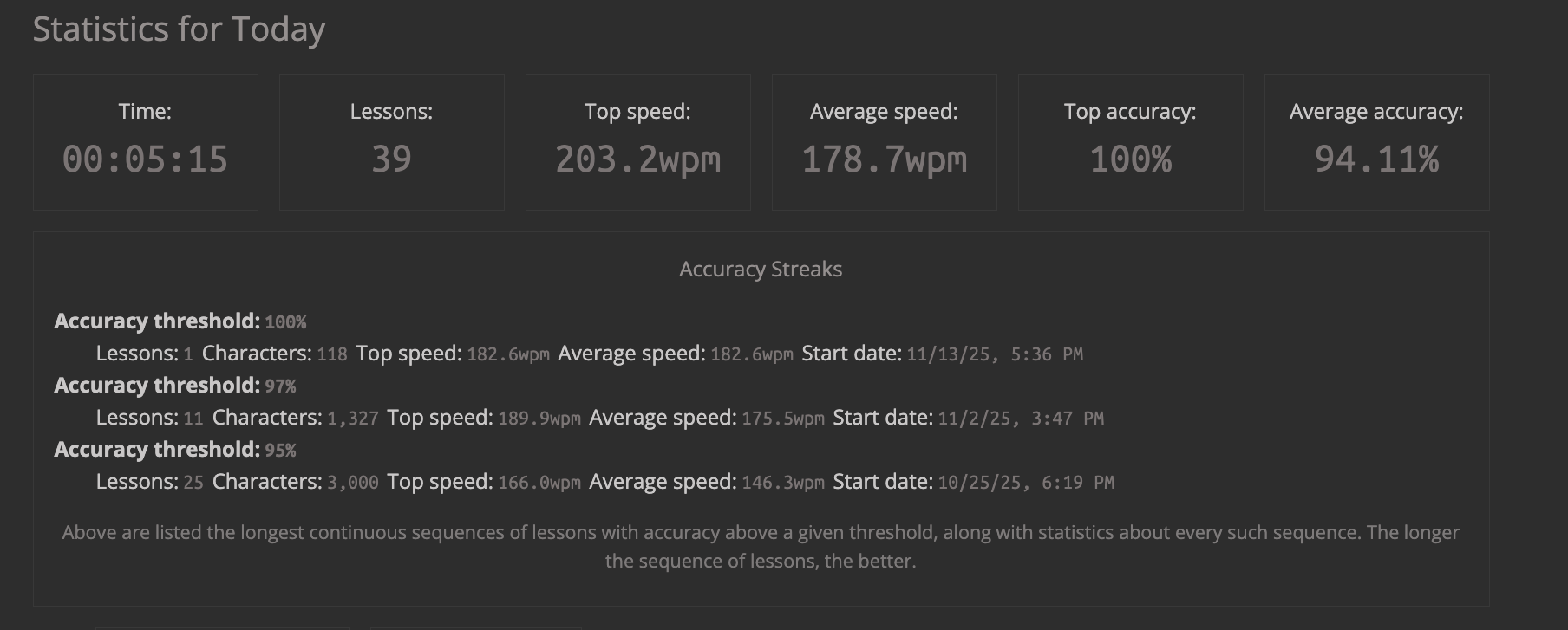This screenshot has height=630, width=1568.
Task: Click the start date 11/13/25, 5:36 PM
Action: pos(995,354)
